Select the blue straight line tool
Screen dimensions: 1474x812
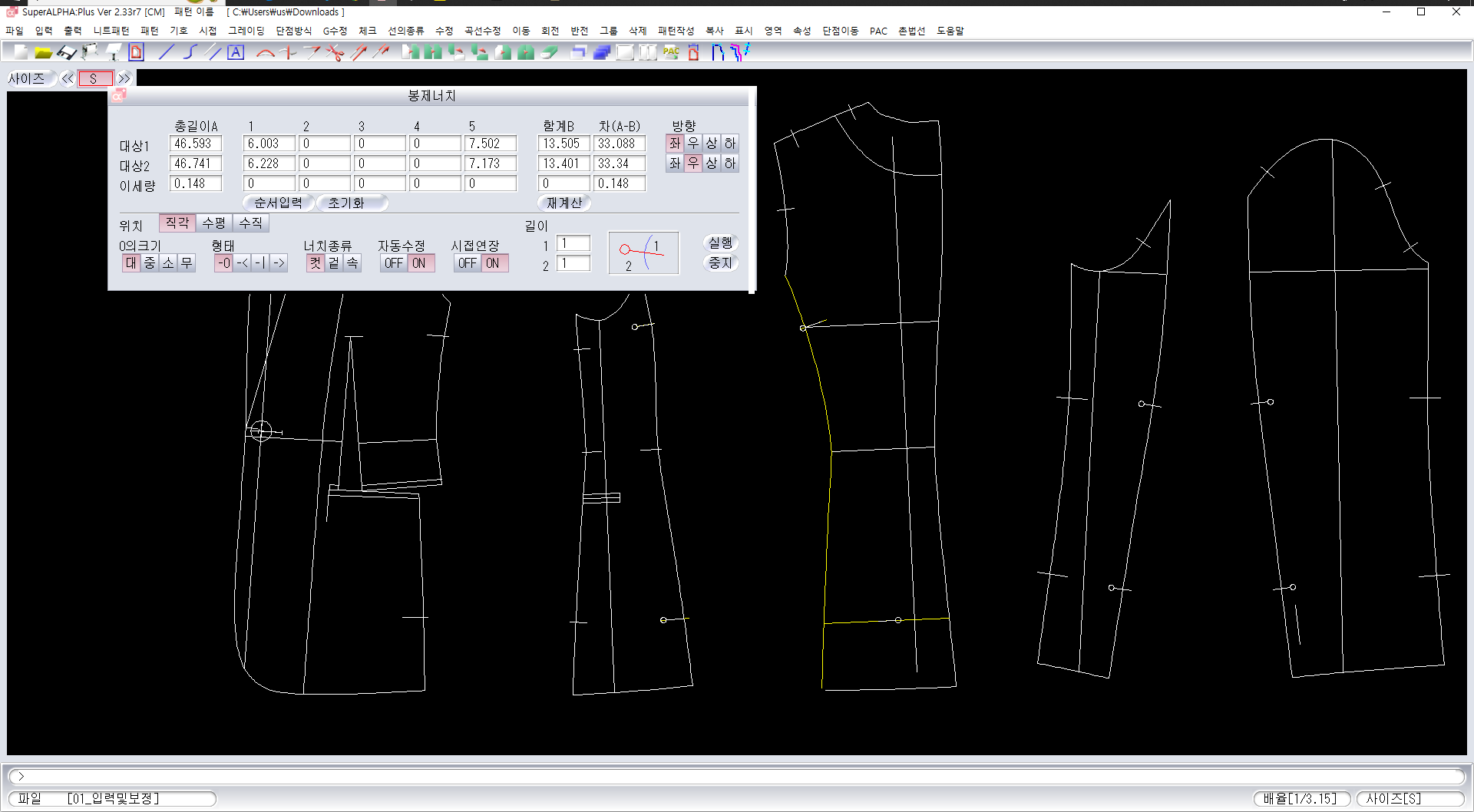[x=166, y=52]
